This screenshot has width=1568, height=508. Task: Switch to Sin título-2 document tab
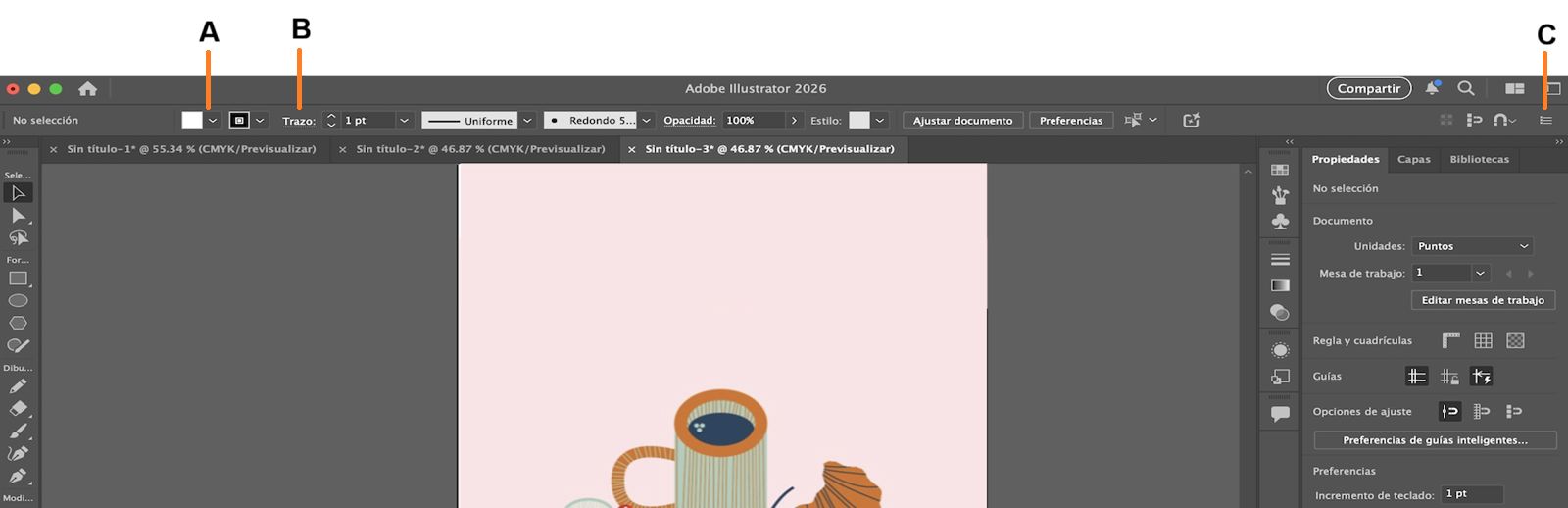coord(480,149)
